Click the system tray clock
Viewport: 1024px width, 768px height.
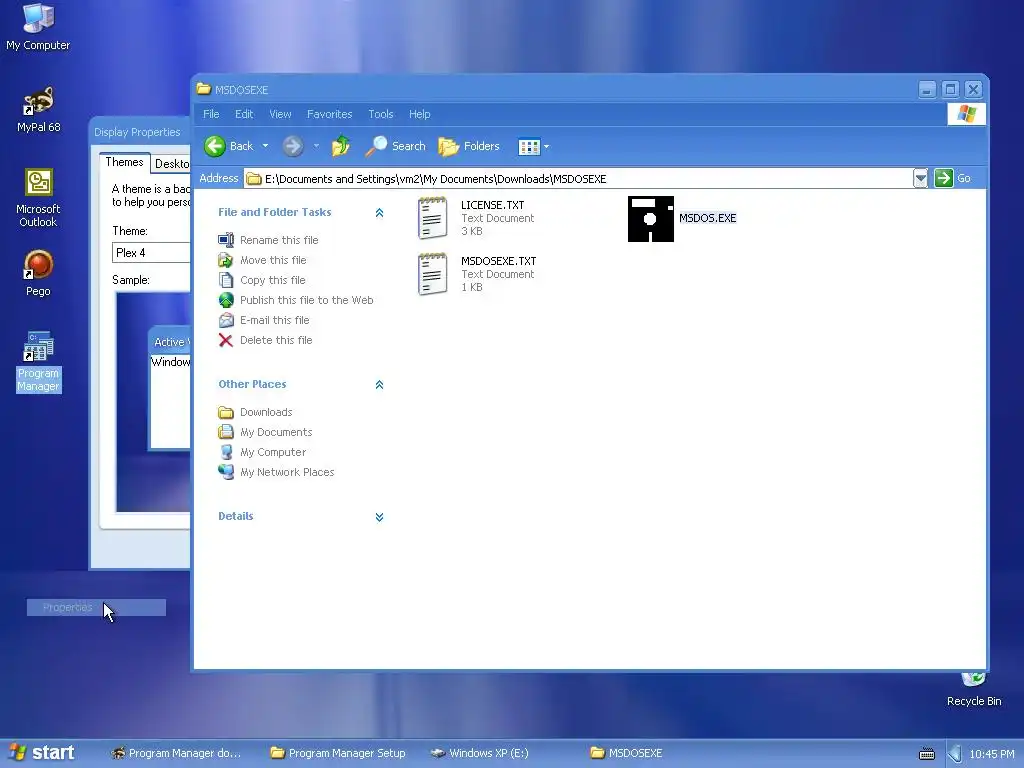(991, 754)
